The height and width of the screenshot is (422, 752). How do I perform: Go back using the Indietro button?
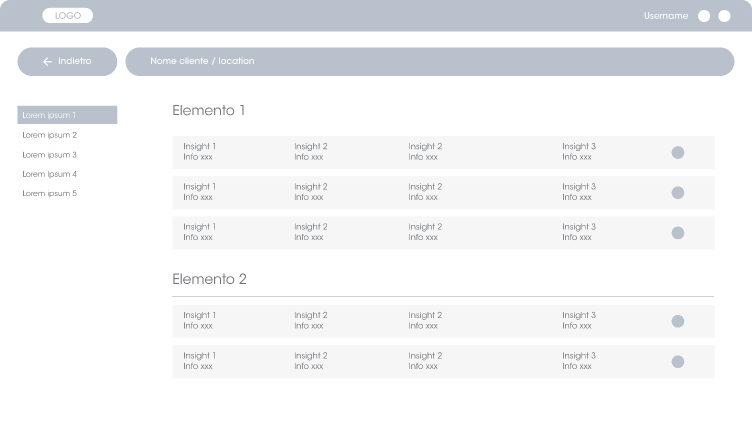tap(67, 62)
